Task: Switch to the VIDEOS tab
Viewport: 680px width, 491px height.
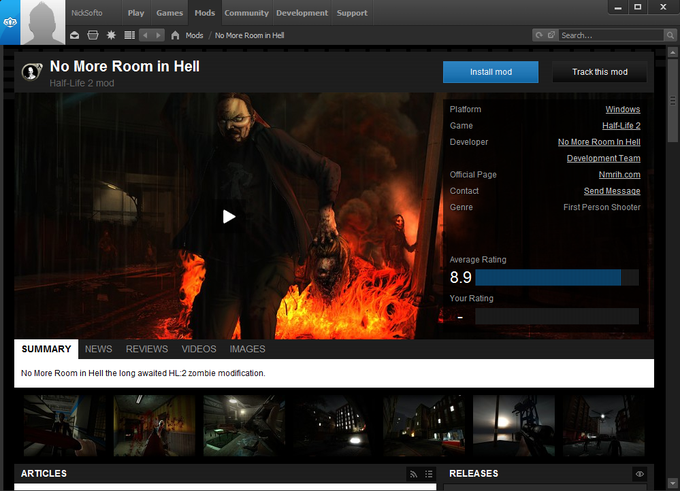Action: pos(199,349)
